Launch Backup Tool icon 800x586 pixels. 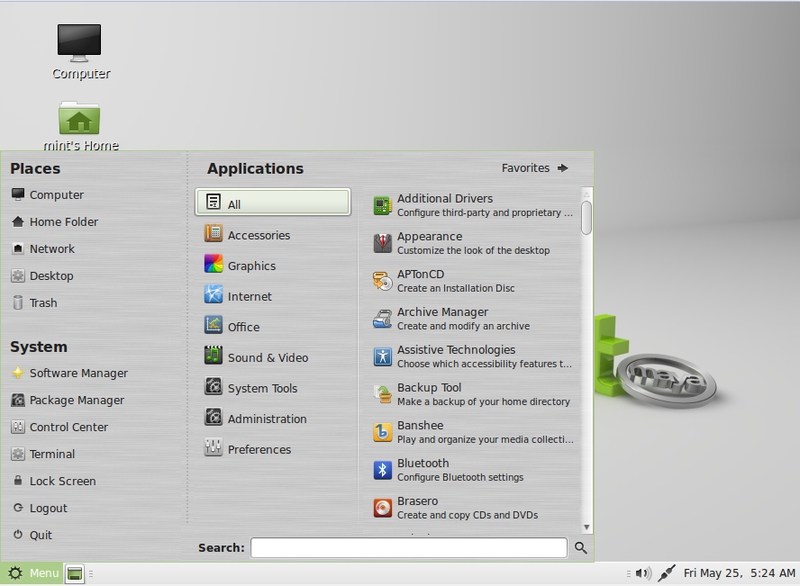[382, 394]
